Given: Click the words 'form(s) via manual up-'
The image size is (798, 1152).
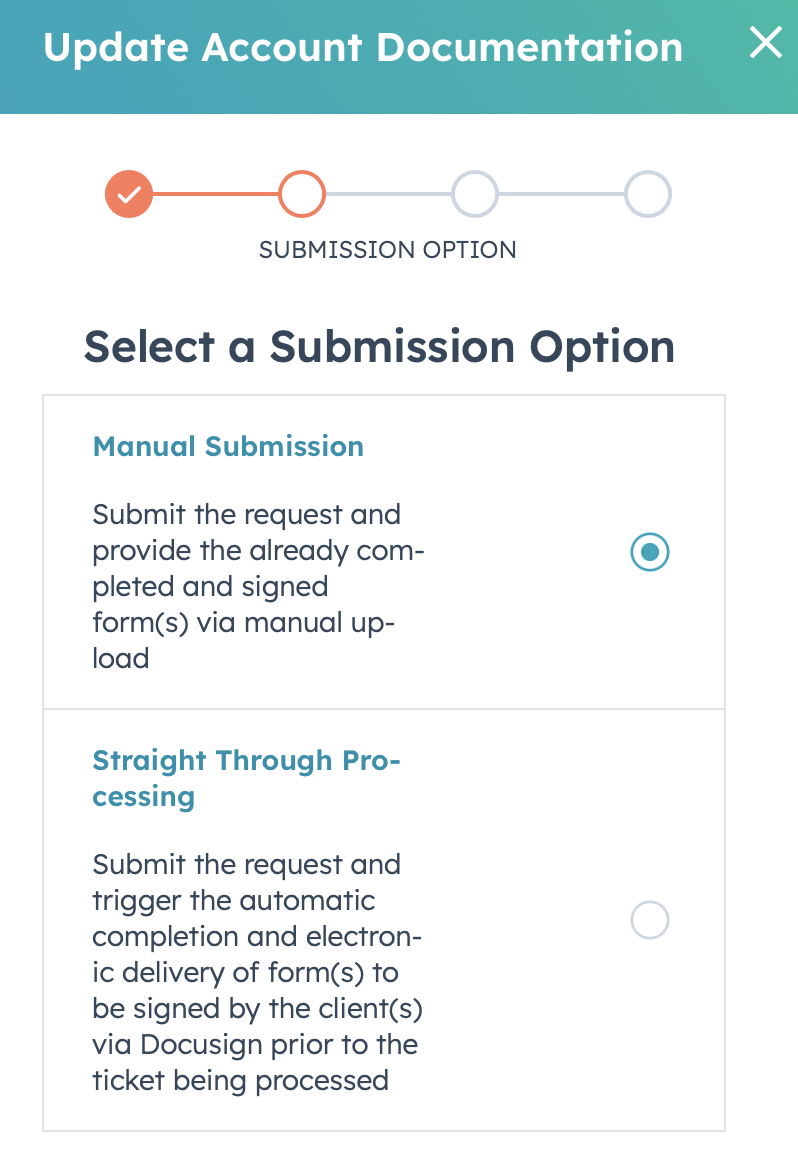Looking at the screenshot, I should coord(244,622).
